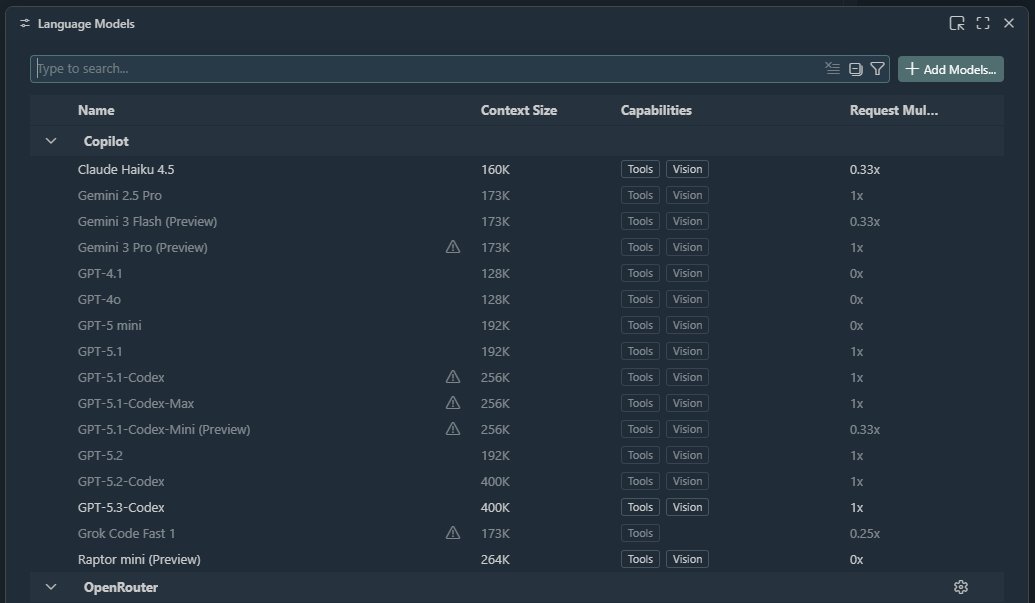
Task: Select GPT-4.1 model row
Action: tap(517, 273)
